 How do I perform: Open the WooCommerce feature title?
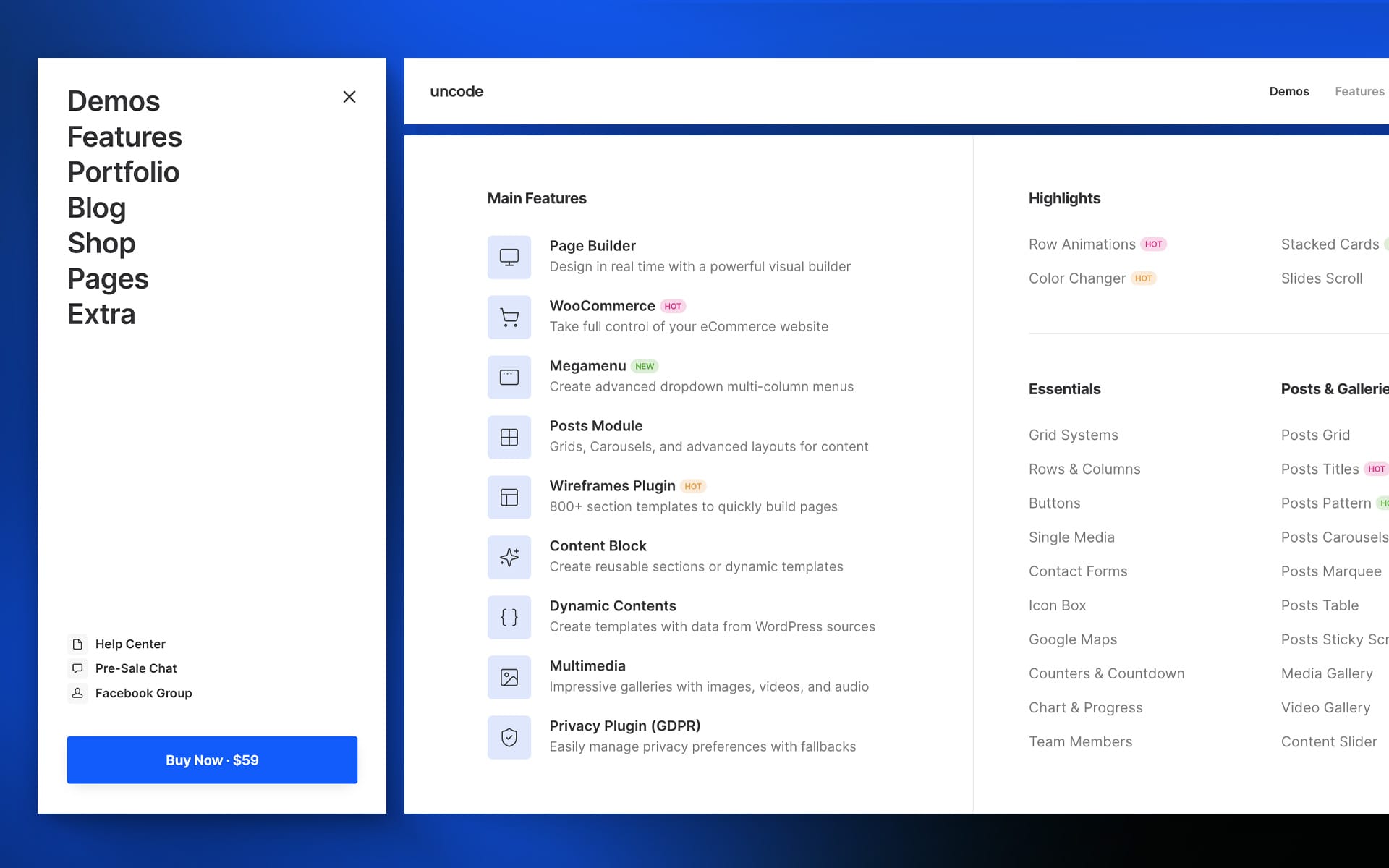(602, 306)
